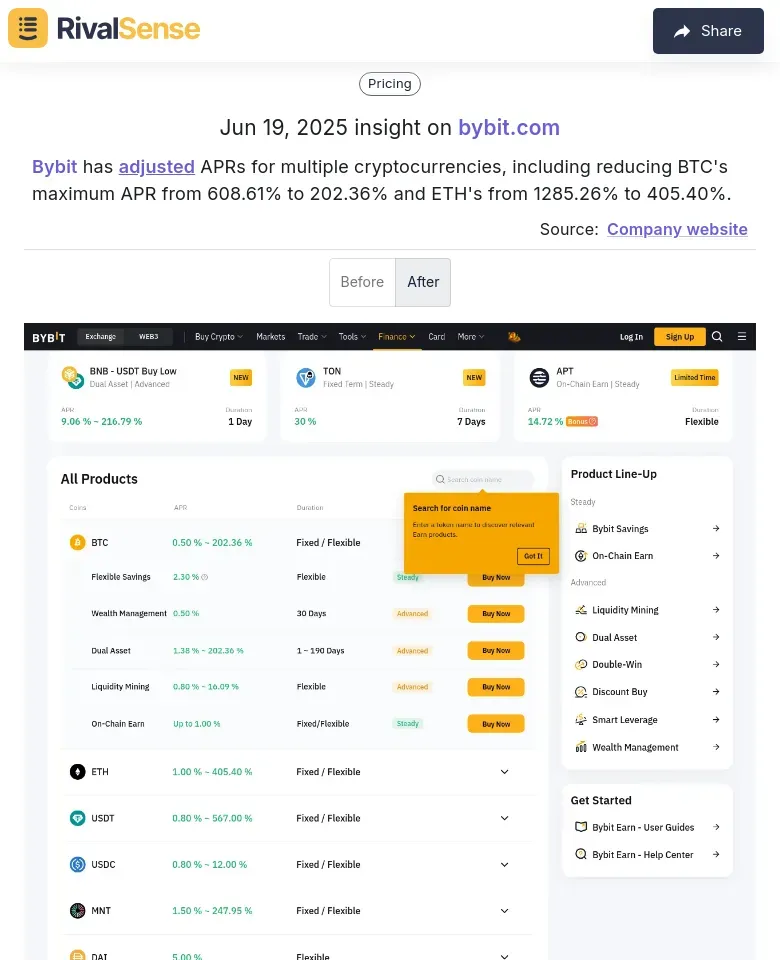Open the Company website source link
The image size is (780, 960).
677,229
